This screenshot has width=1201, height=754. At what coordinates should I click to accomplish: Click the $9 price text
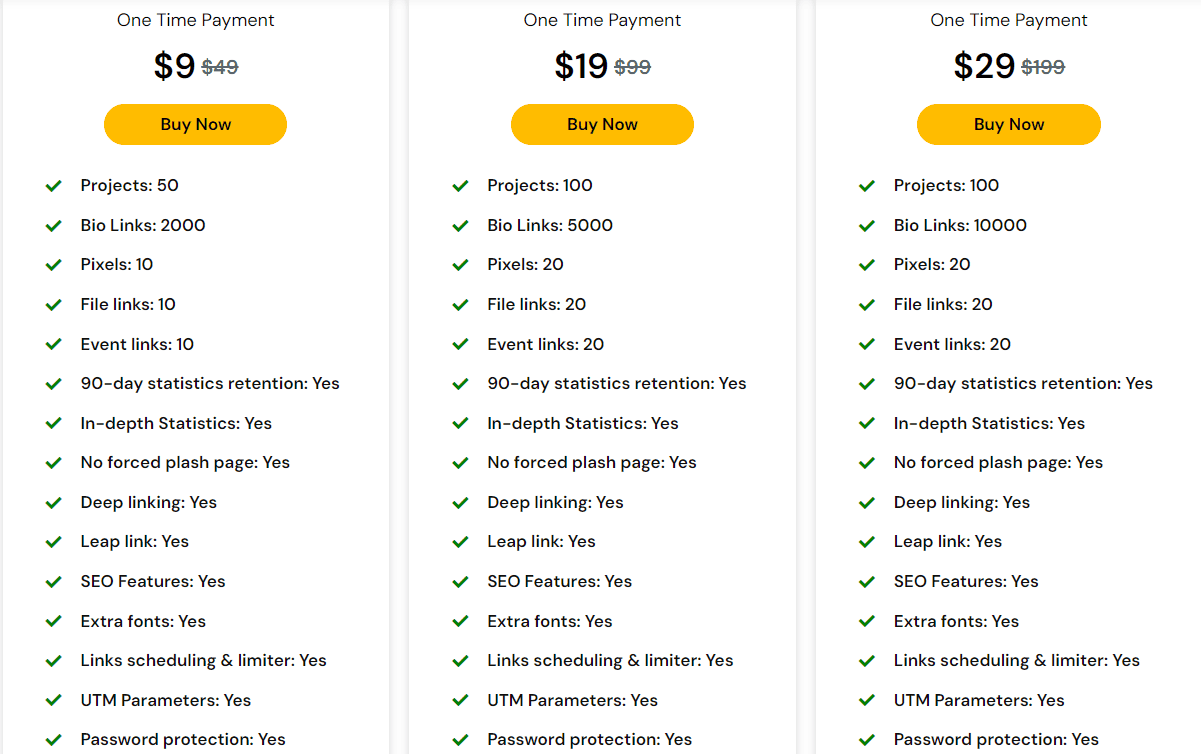coord(174,66)
